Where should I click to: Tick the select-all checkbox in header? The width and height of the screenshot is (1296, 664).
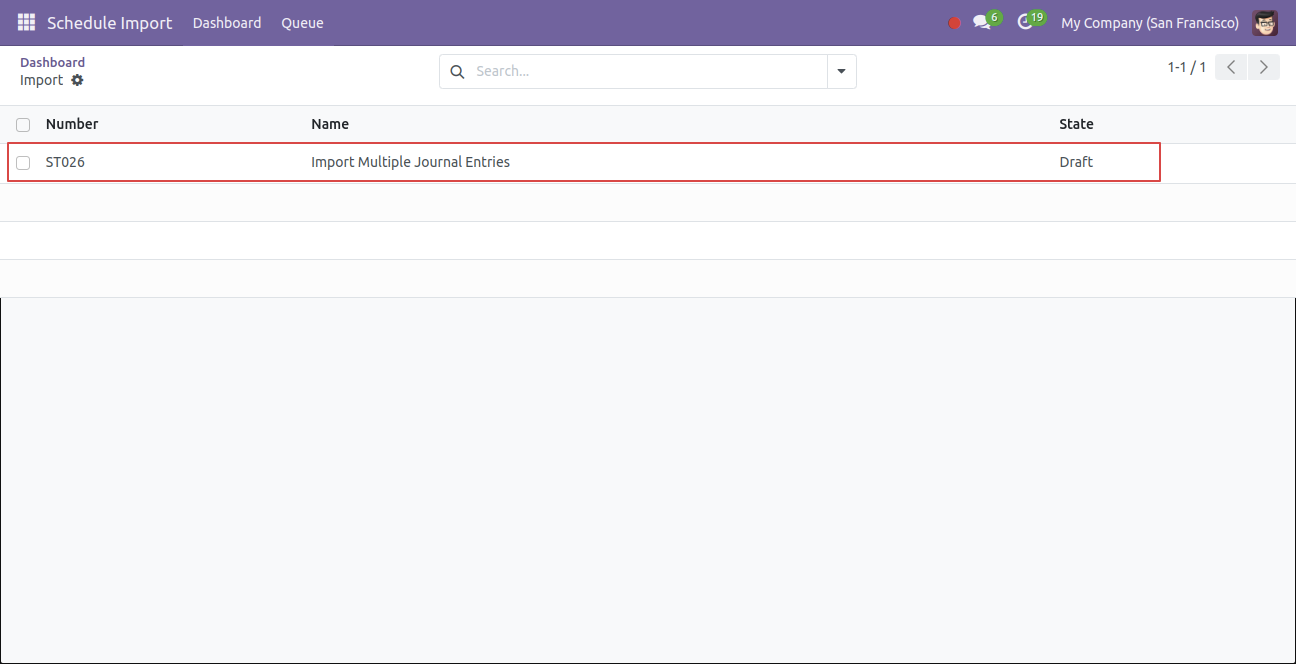coord(23,125)
